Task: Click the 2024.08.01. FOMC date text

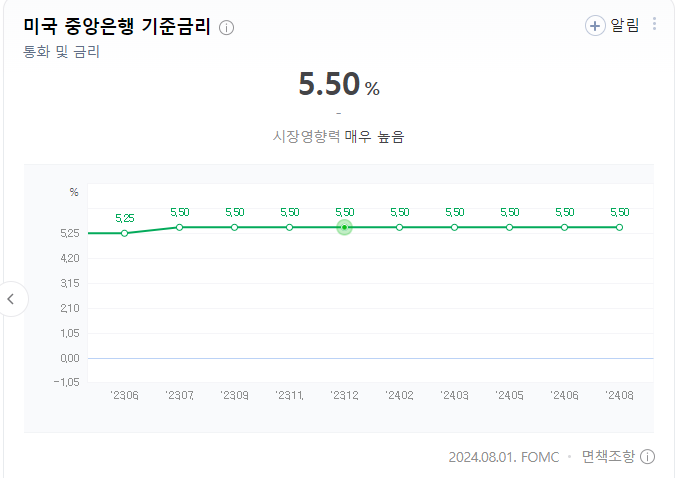Action: click(x=503, y=457)
